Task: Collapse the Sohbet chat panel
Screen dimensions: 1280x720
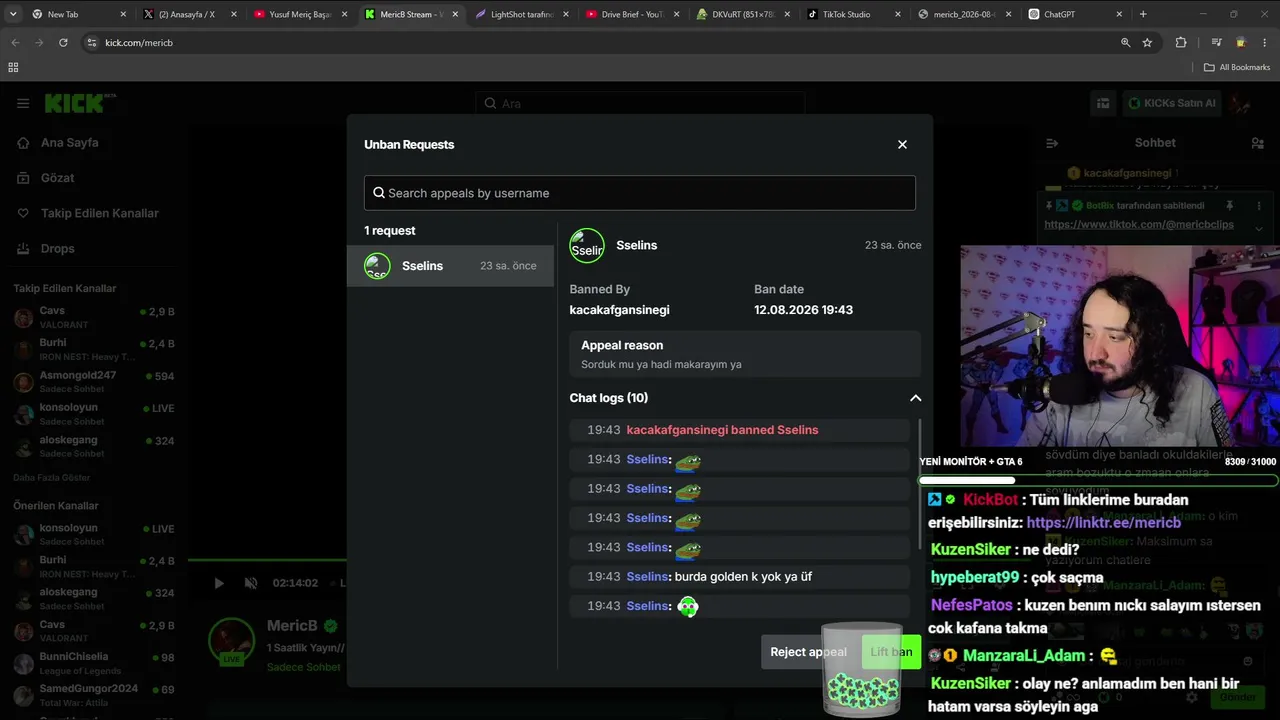Action: [x=1052, y=143]
